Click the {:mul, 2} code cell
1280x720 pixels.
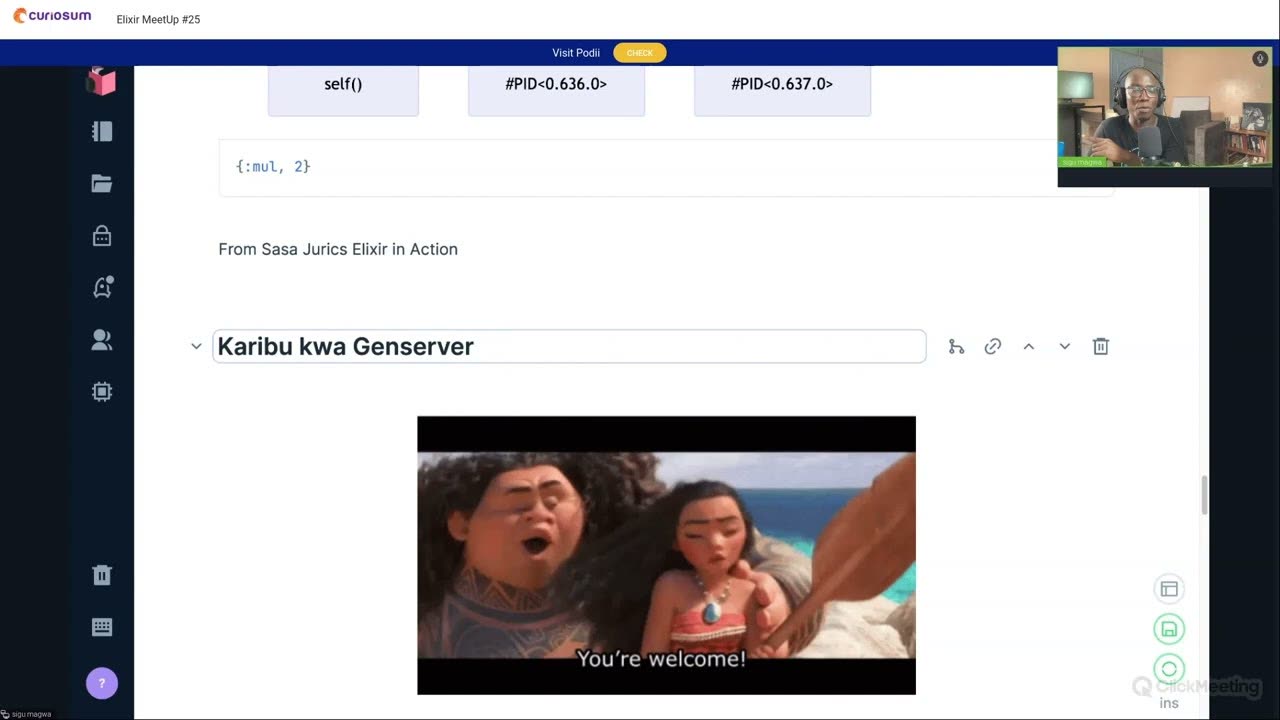click(665, 167)
